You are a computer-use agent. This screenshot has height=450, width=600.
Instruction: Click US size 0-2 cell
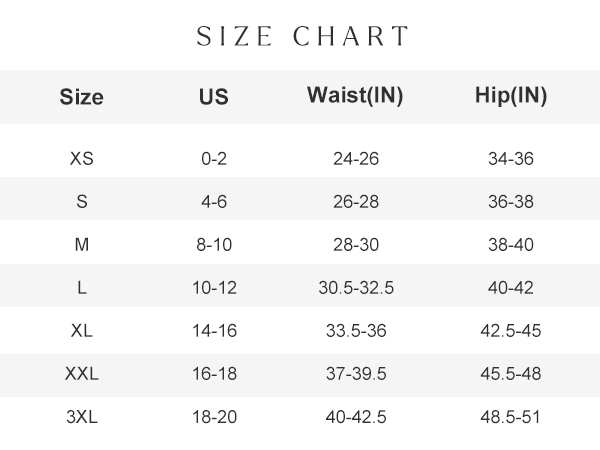[x=214, y=158]
